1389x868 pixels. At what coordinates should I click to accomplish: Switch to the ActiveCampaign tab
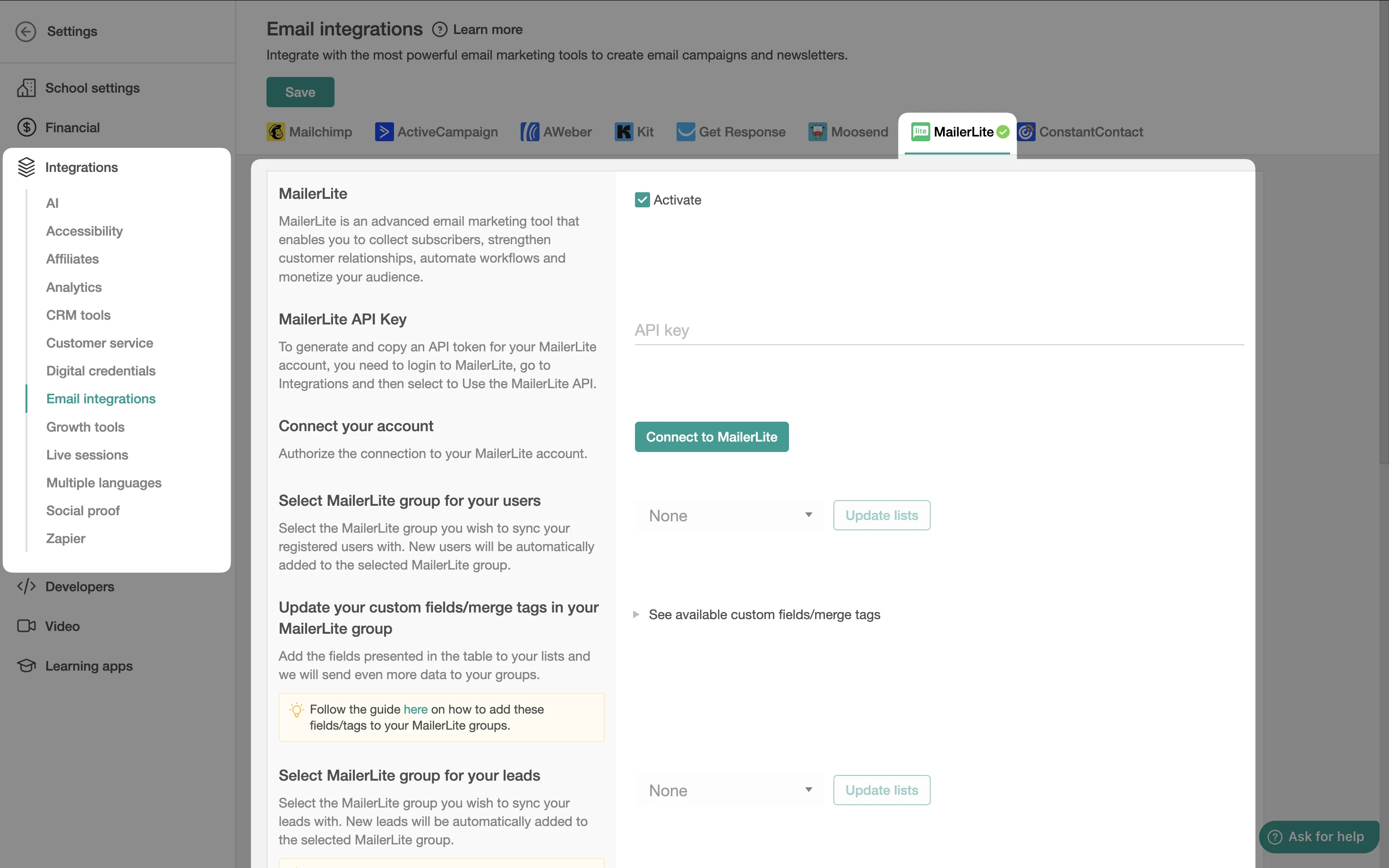[x=437, y=131]
